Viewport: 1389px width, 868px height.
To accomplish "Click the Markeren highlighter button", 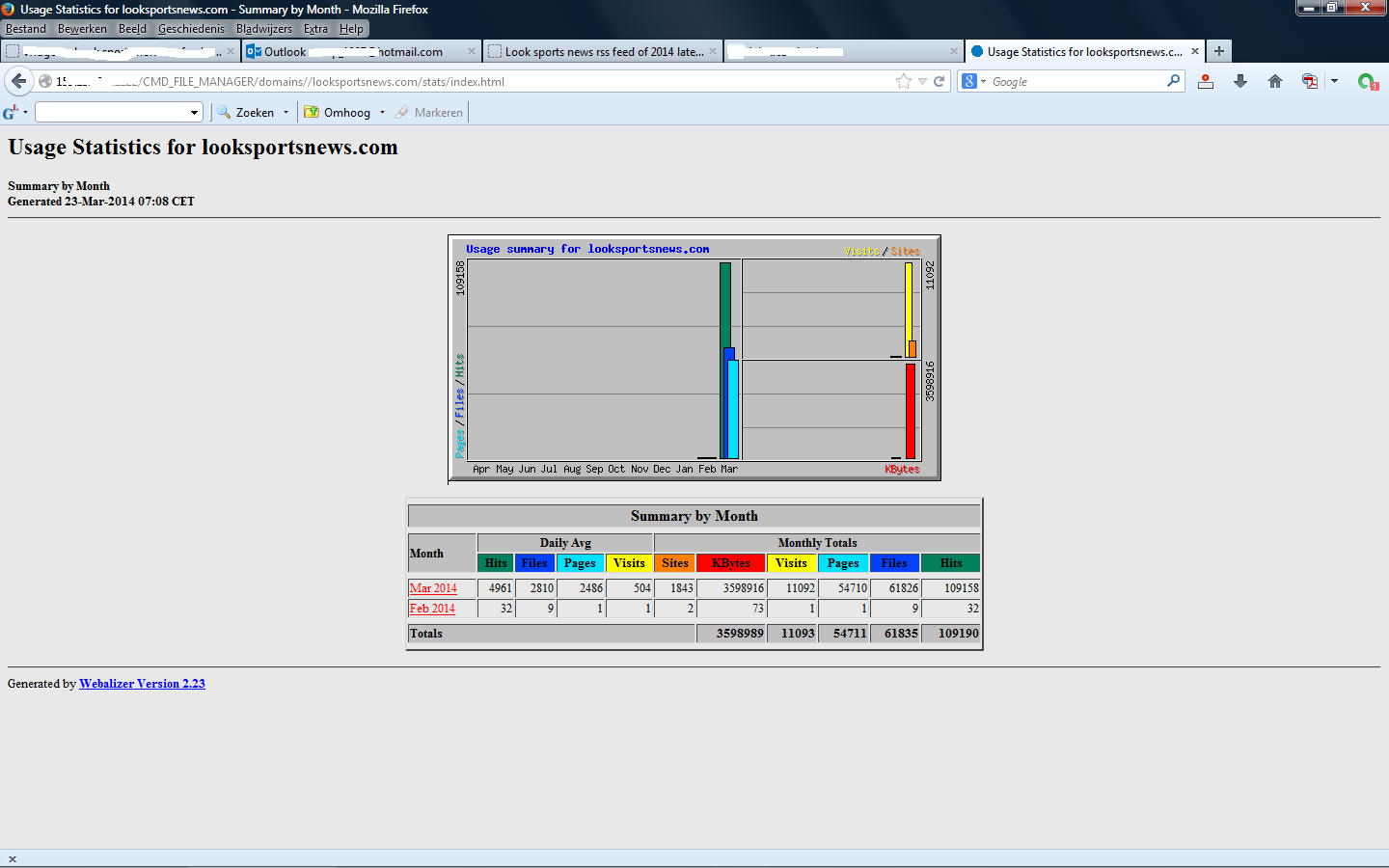I will click(x=428, y=113).
